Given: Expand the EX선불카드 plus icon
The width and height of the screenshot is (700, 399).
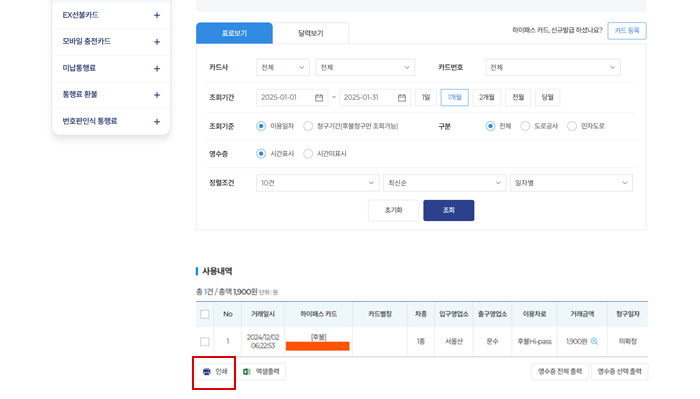Looking at the screenshot, I should (x=157, y=15).
